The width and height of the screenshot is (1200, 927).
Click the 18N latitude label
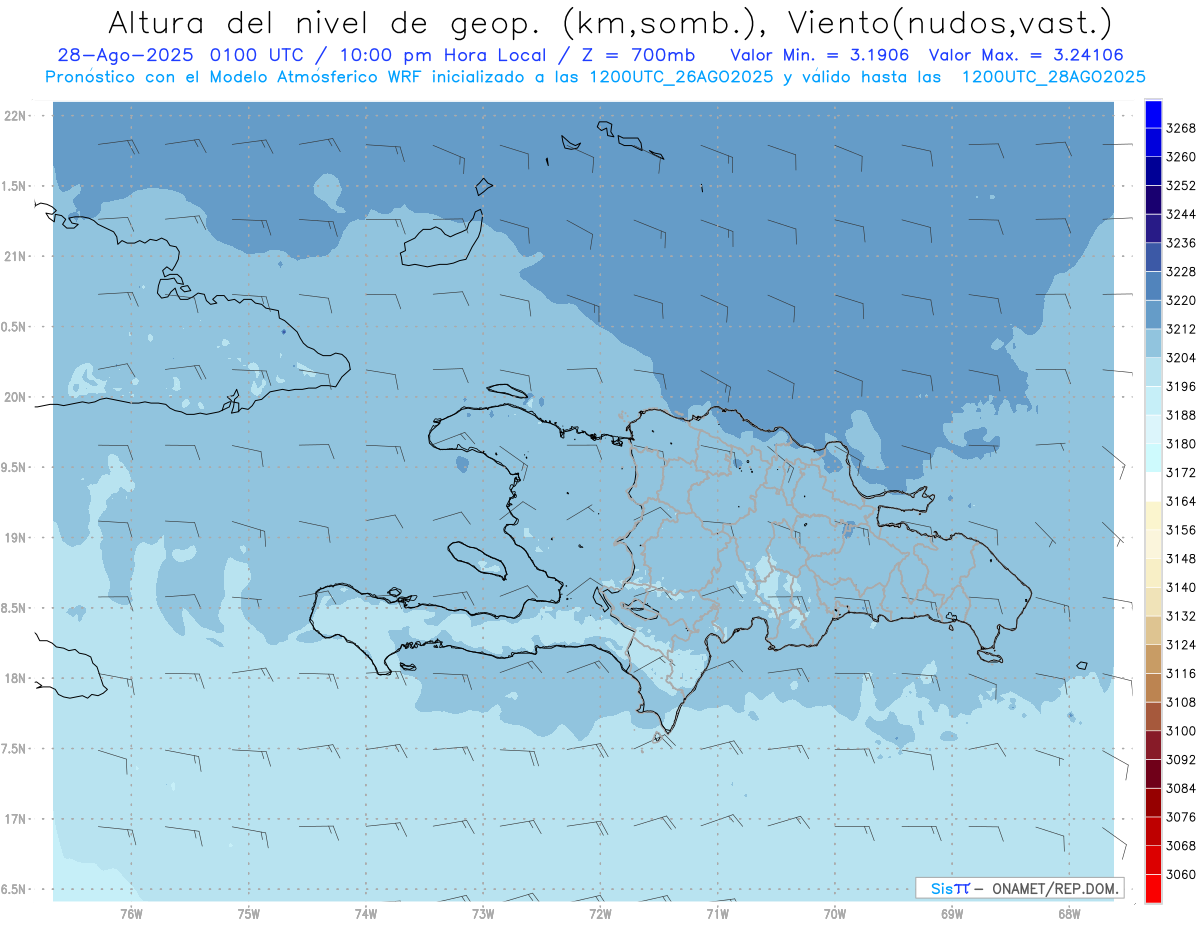click(16, 678)
